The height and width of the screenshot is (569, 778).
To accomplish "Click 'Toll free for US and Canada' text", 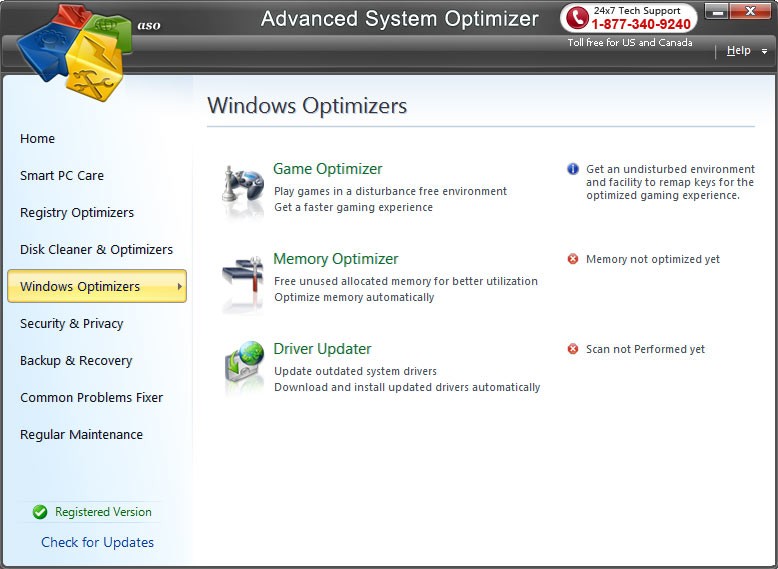I will [630, 43].
